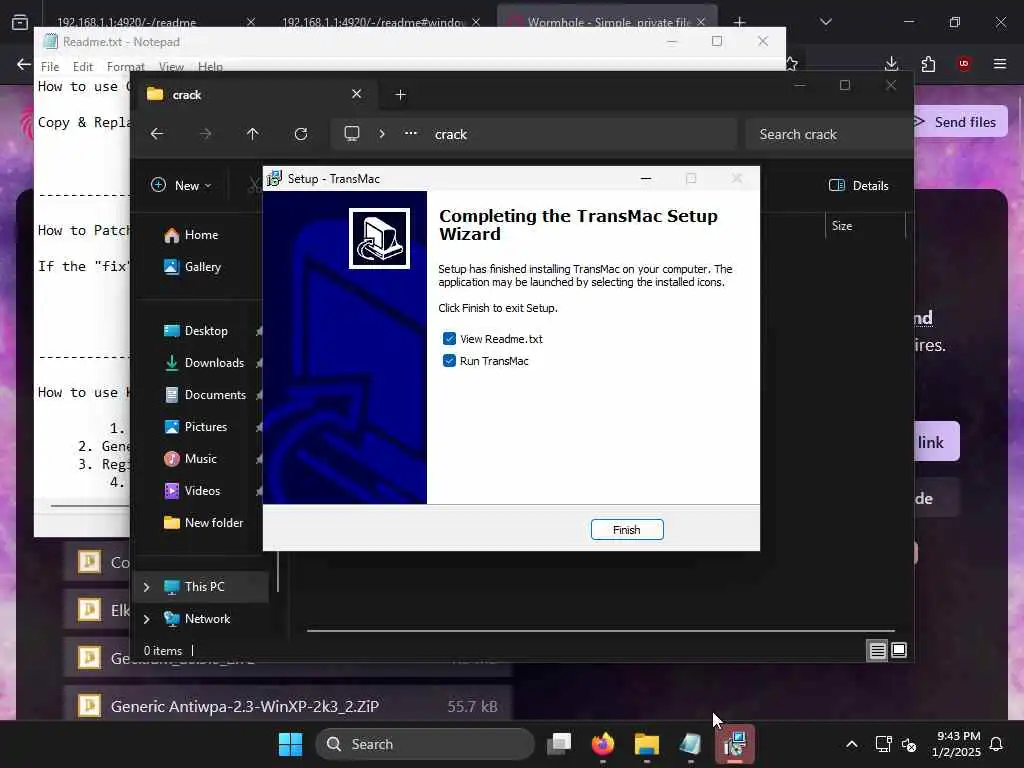Viewport: 1024px width, 768px height.
Task: Open File Explorer from the taskbar
Action: [647, 744]
